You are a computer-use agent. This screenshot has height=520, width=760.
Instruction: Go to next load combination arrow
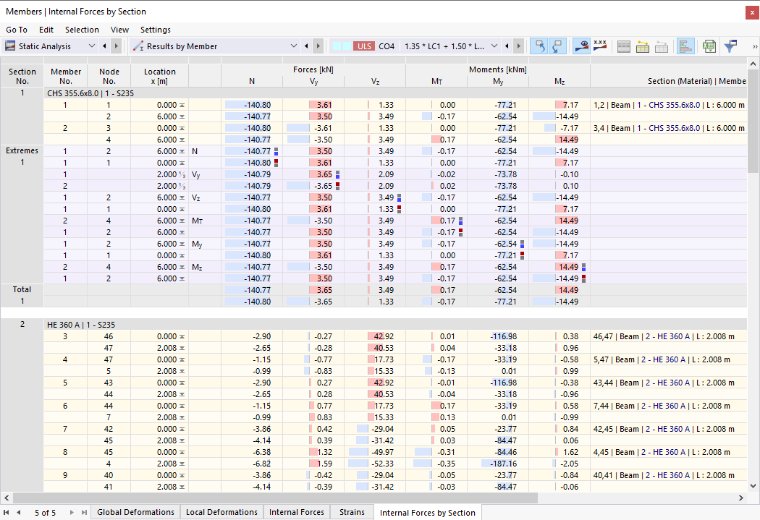518,46
